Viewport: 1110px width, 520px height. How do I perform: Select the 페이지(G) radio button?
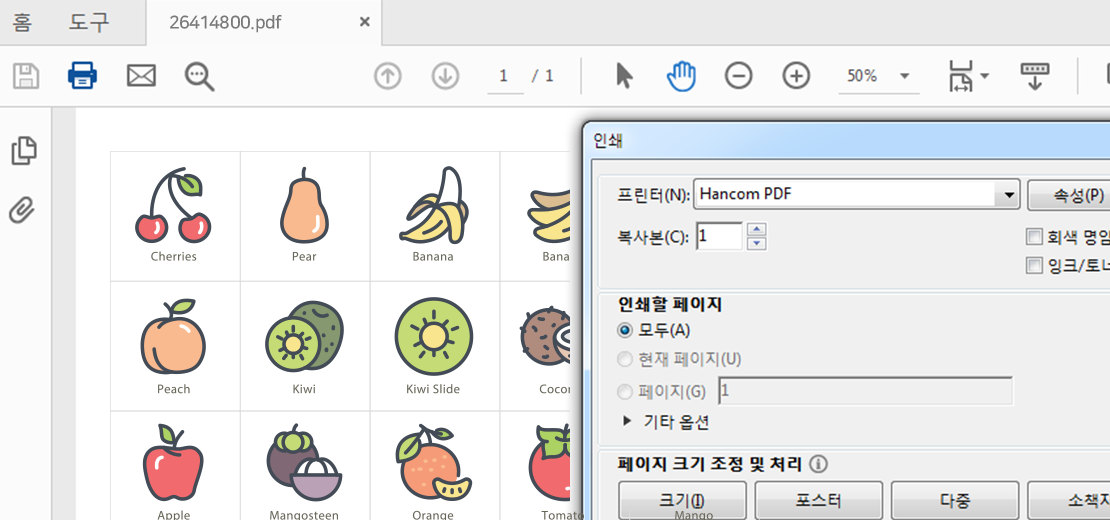click(x=624, y=391)
